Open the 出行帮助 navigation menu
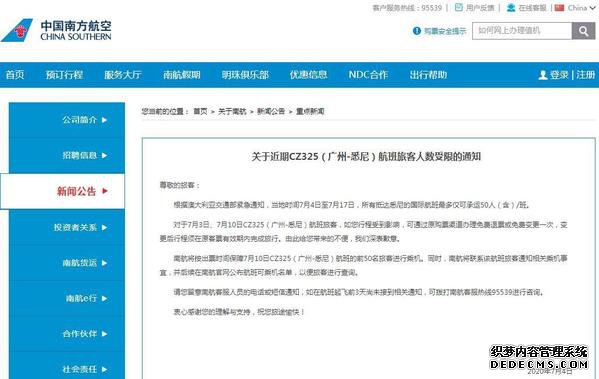This screenshot has width=599, height=379. click(x=428, y=75)
